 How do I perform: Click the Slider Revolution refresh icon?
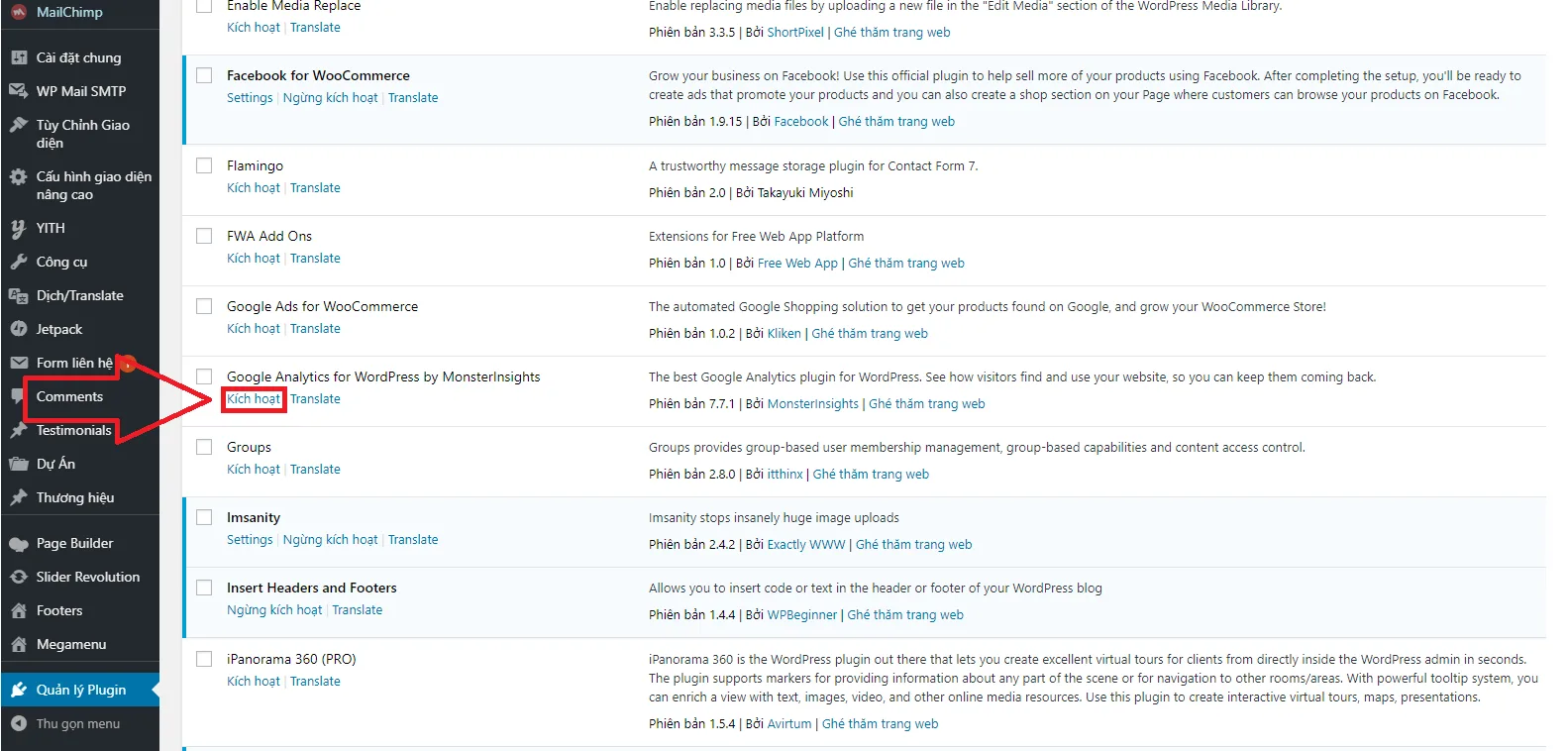(x=19, y=577)
